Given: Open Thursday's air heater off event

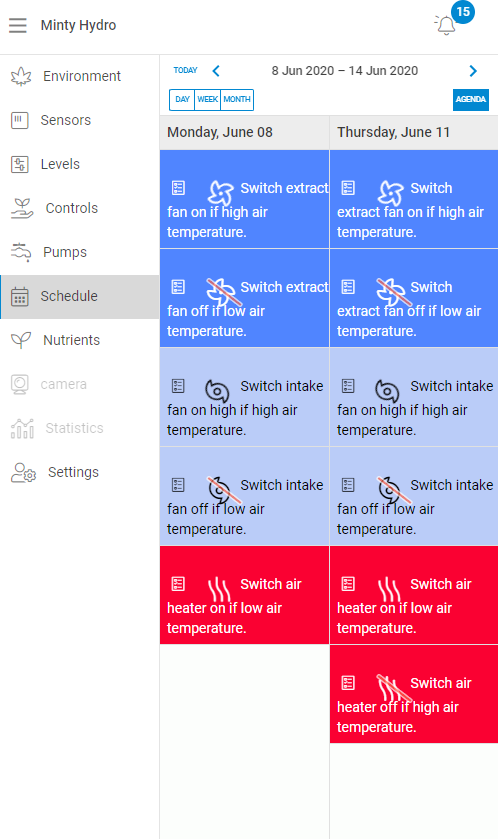Looking at the screenshot, I should click(x=414, y=694).
